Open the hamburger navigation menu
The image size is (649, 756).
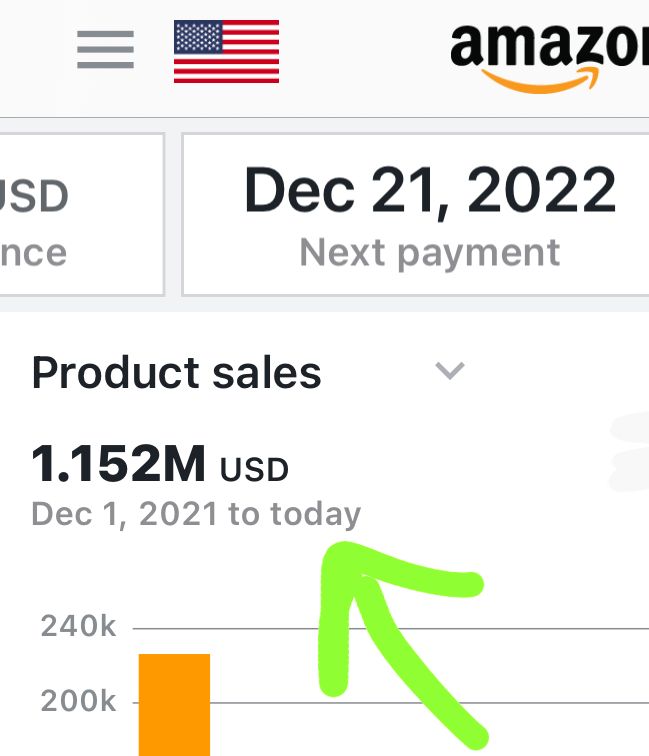point(105,49)
